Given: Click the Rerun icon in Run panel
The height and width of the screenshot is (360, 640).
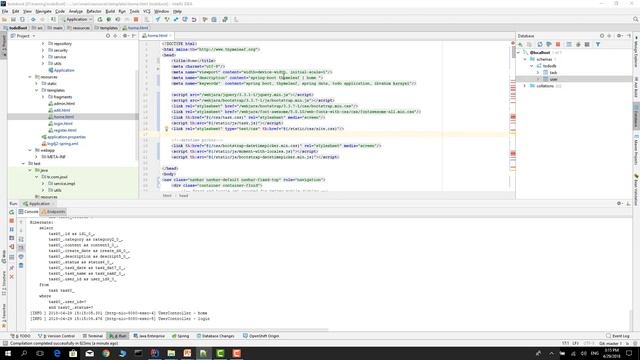Looking at the screenshot, I should (11, 212).
